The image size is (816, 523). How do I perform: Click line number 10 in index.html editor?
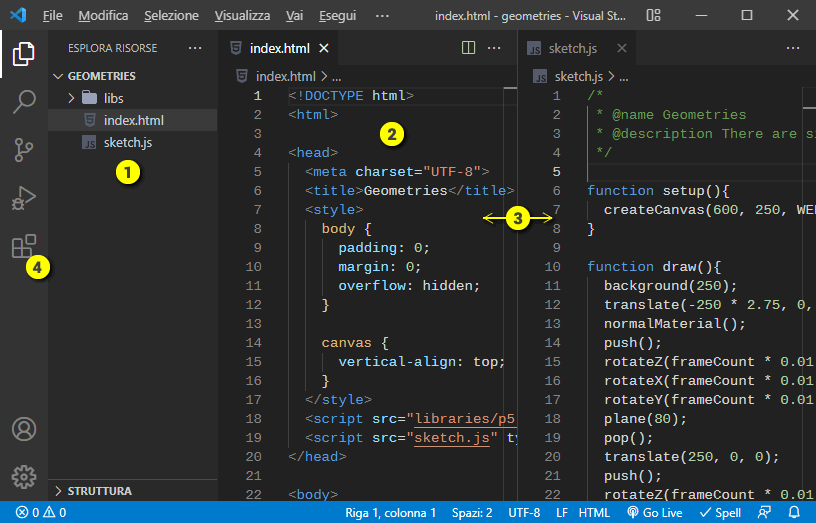tap(253, 266)
